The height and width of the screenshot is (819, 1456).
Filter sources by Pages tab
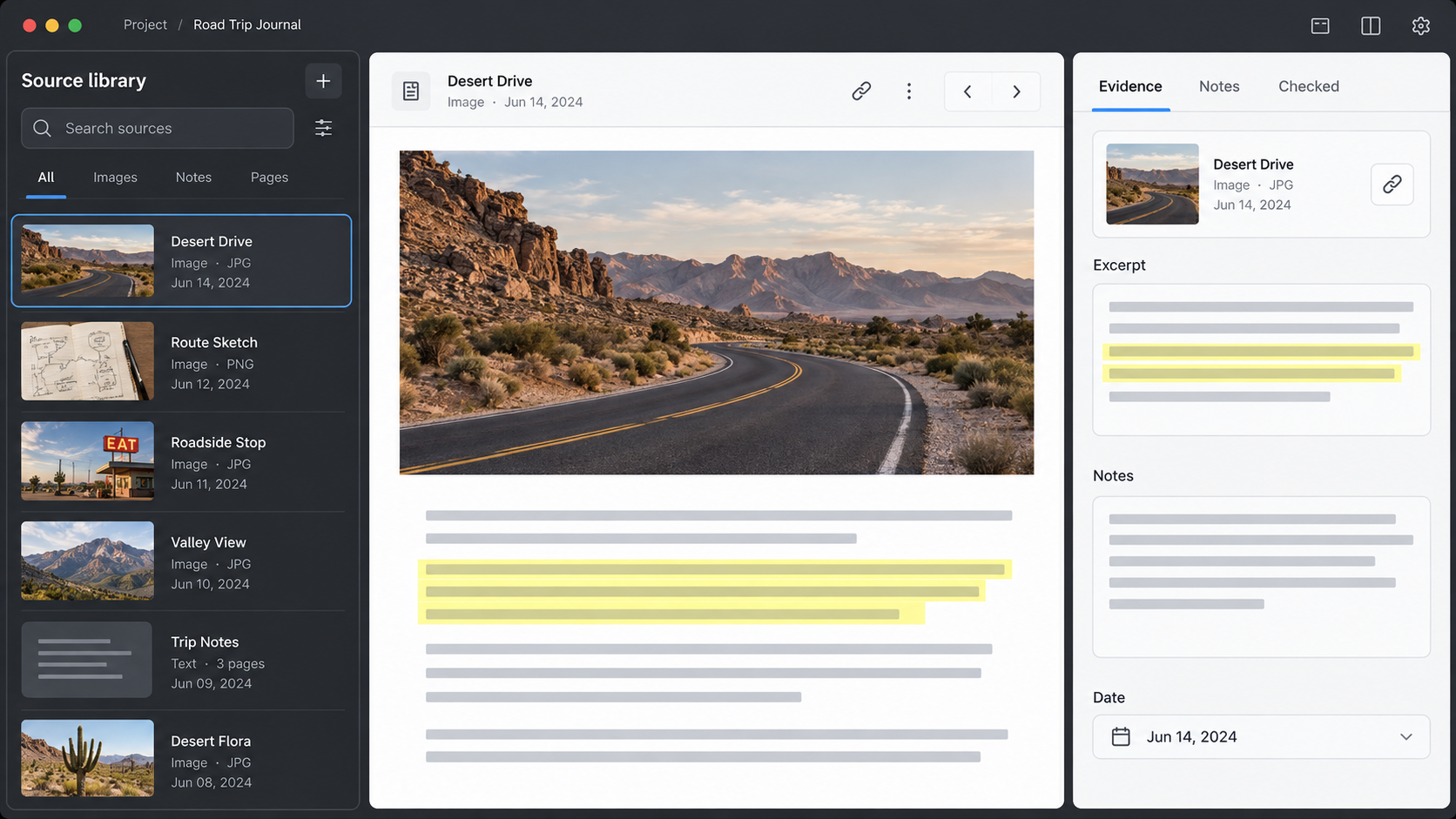pos(269,178)
